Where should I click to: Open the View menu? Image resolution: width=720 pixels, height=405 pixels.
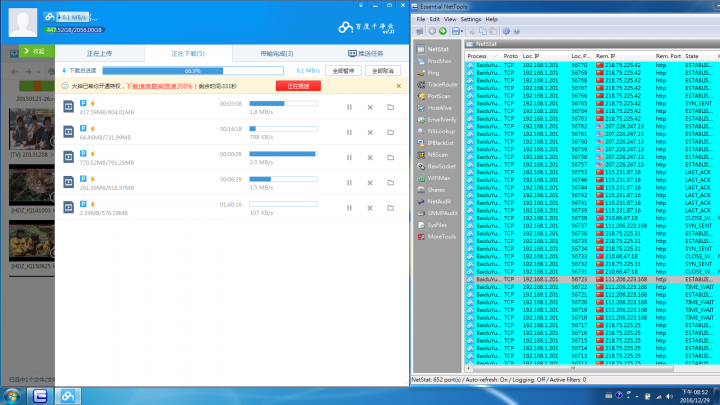pyautogui.click(x=450, y=19)
